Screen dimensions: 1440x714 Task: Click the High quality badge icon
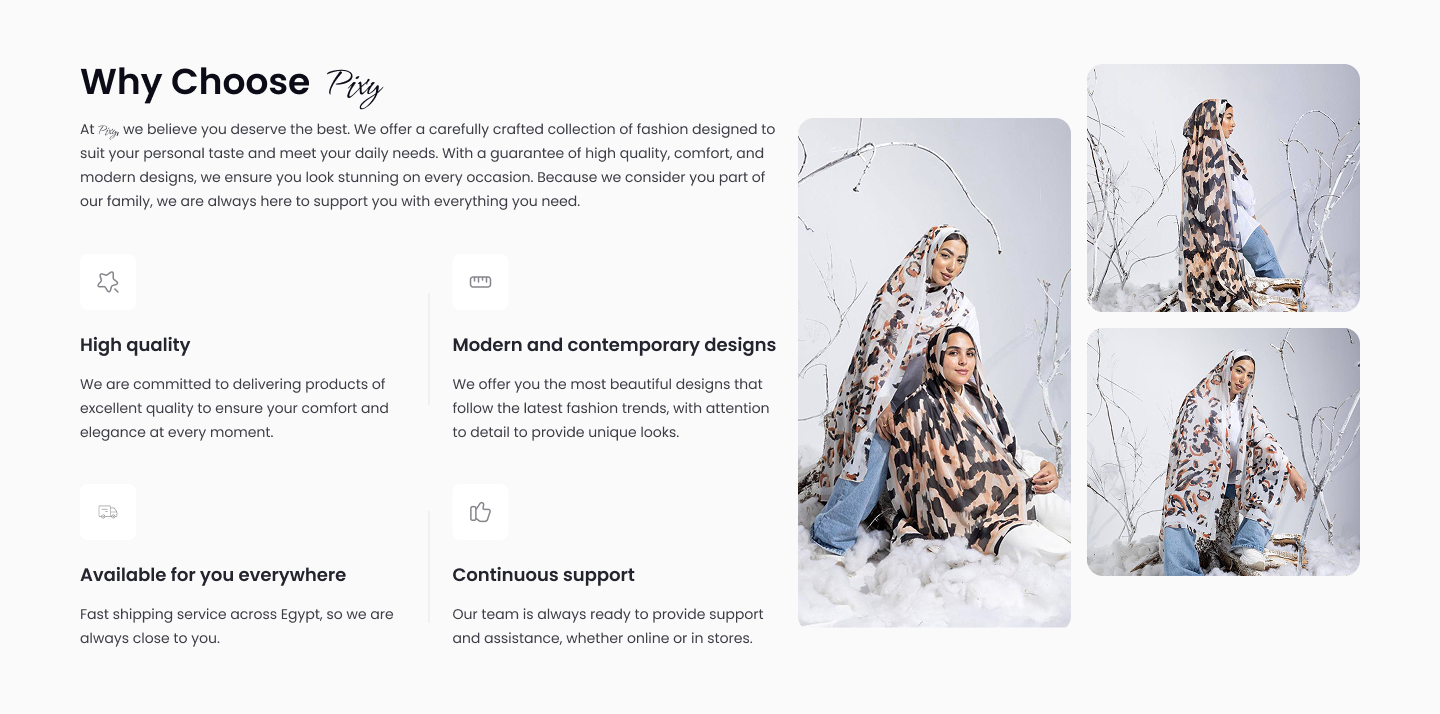[x=108, y=282]
